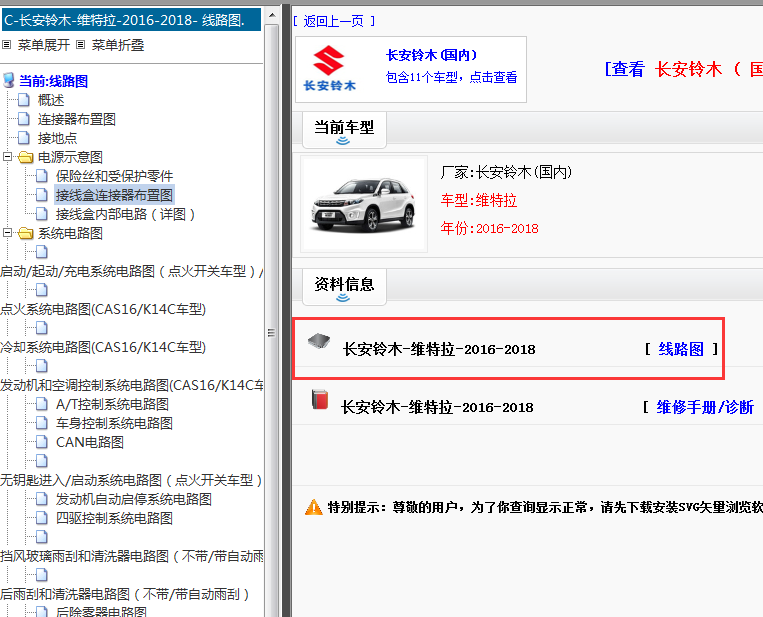763x617 pixels.
Task: Collapse the 系统电路图 tree node
Action: tap(7, 233)
